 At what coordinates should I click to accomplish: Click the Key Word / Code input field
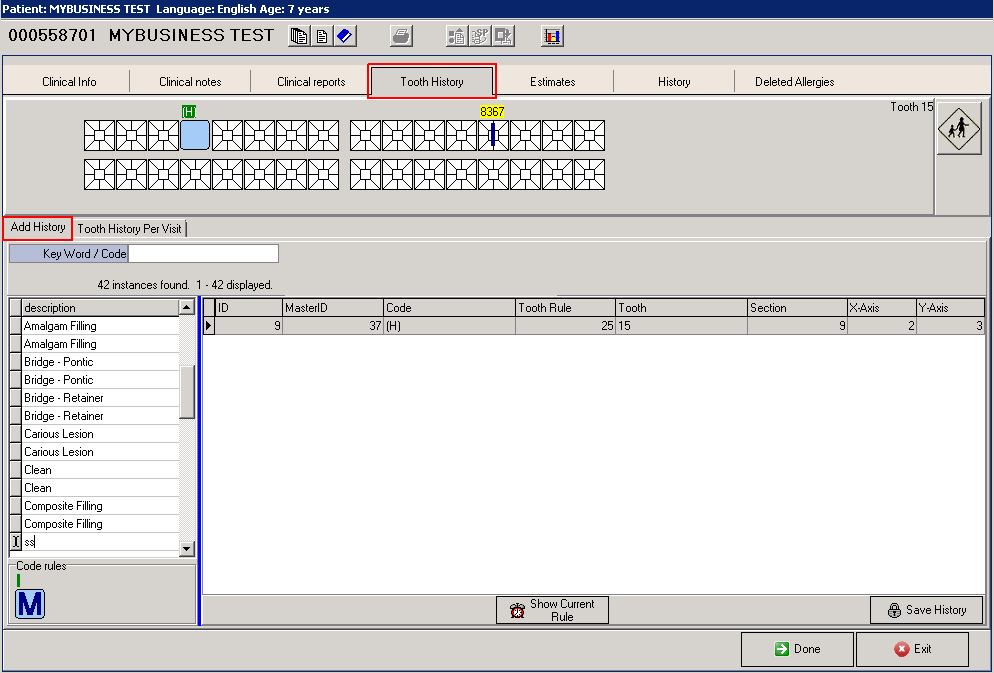[204, 254]
